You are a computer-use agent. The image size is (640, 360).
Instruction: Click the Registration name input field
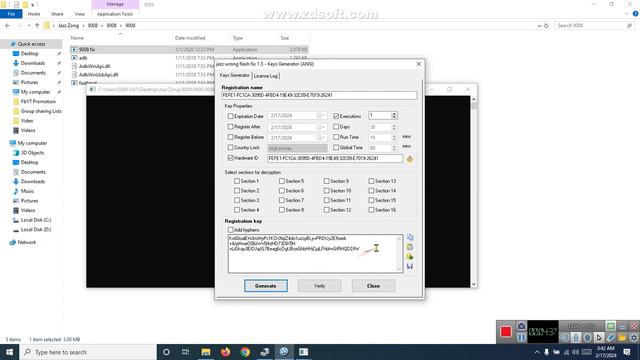319,95
